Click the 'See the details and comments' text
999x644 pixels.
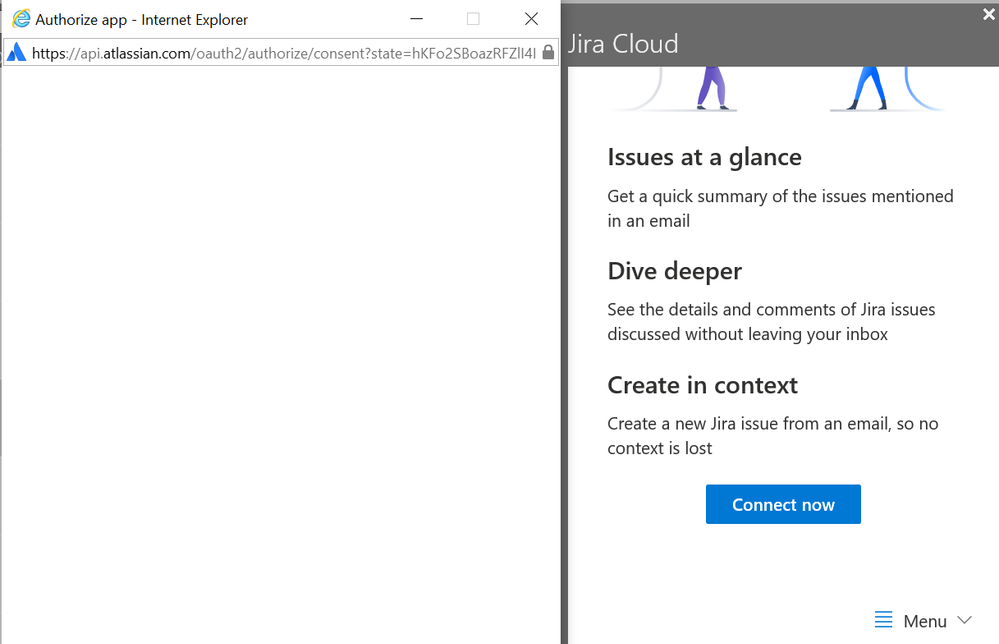pyautogui.click(x=771, y=322)
